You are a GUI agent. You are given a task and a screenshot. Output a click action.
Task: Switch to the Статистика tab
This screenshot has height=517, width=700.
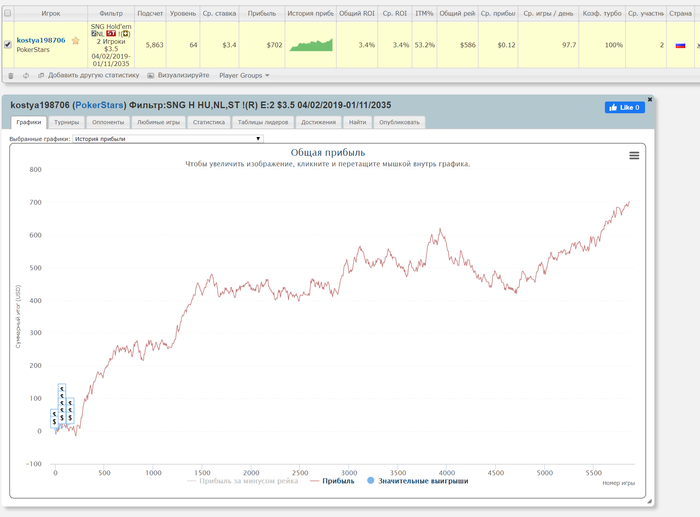point(209,122)
